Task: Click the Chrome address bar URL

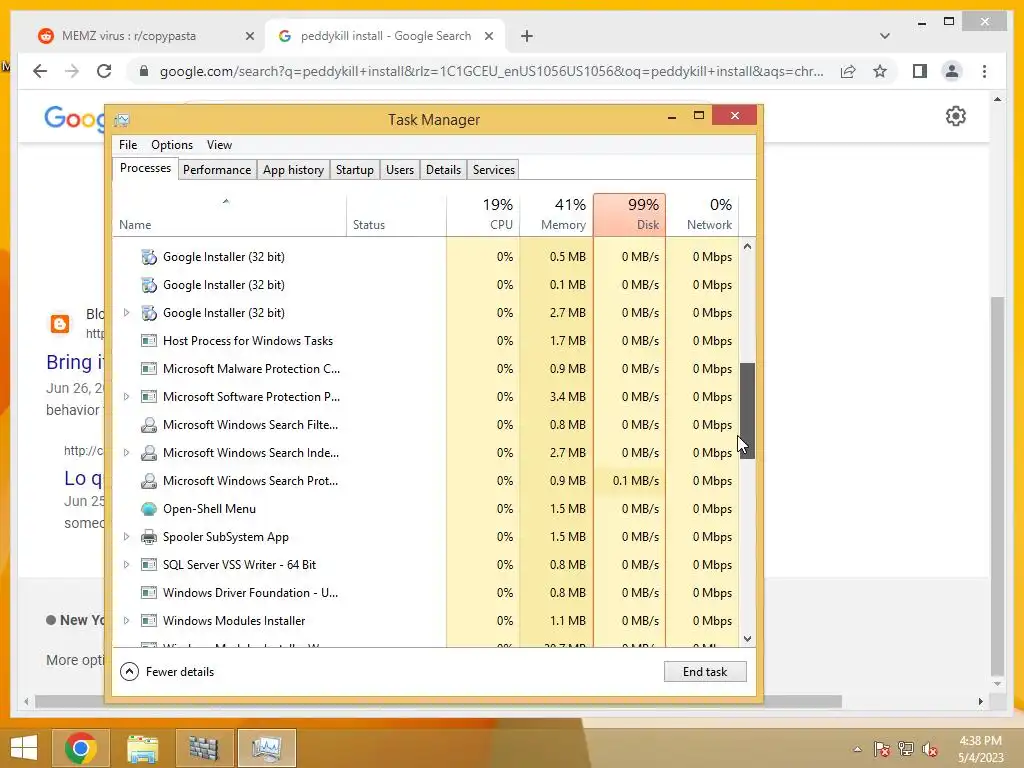Action: (491, 71)
